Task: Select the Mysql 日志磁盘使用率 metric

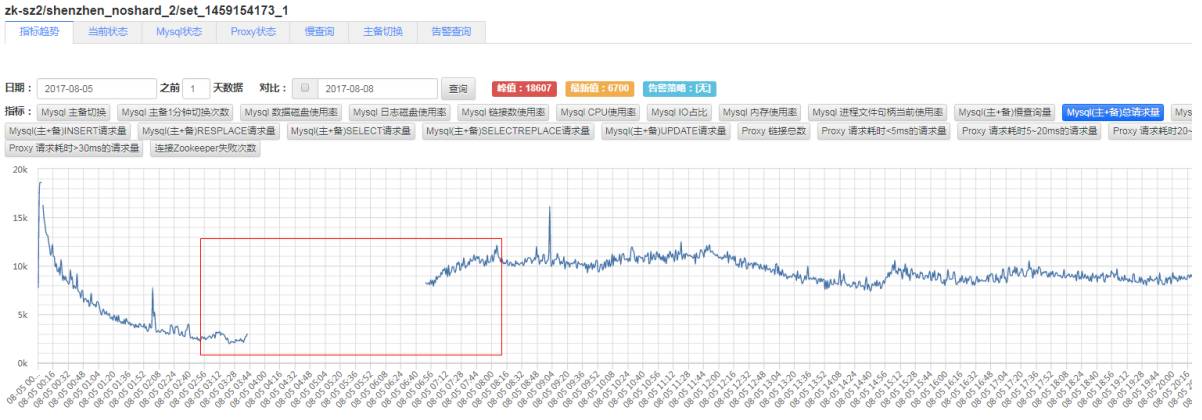Action: 401,112
